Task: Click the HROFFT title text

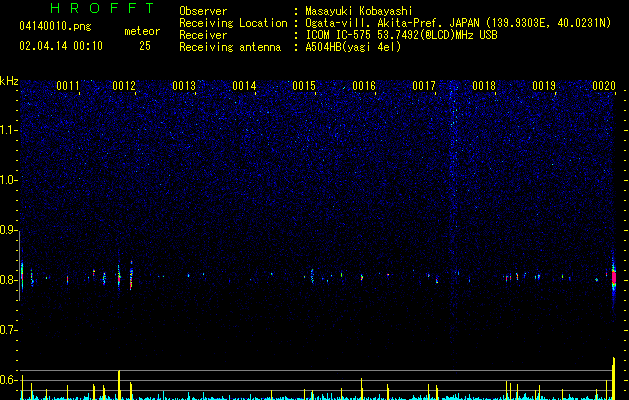Action: (x=102, y=8)
